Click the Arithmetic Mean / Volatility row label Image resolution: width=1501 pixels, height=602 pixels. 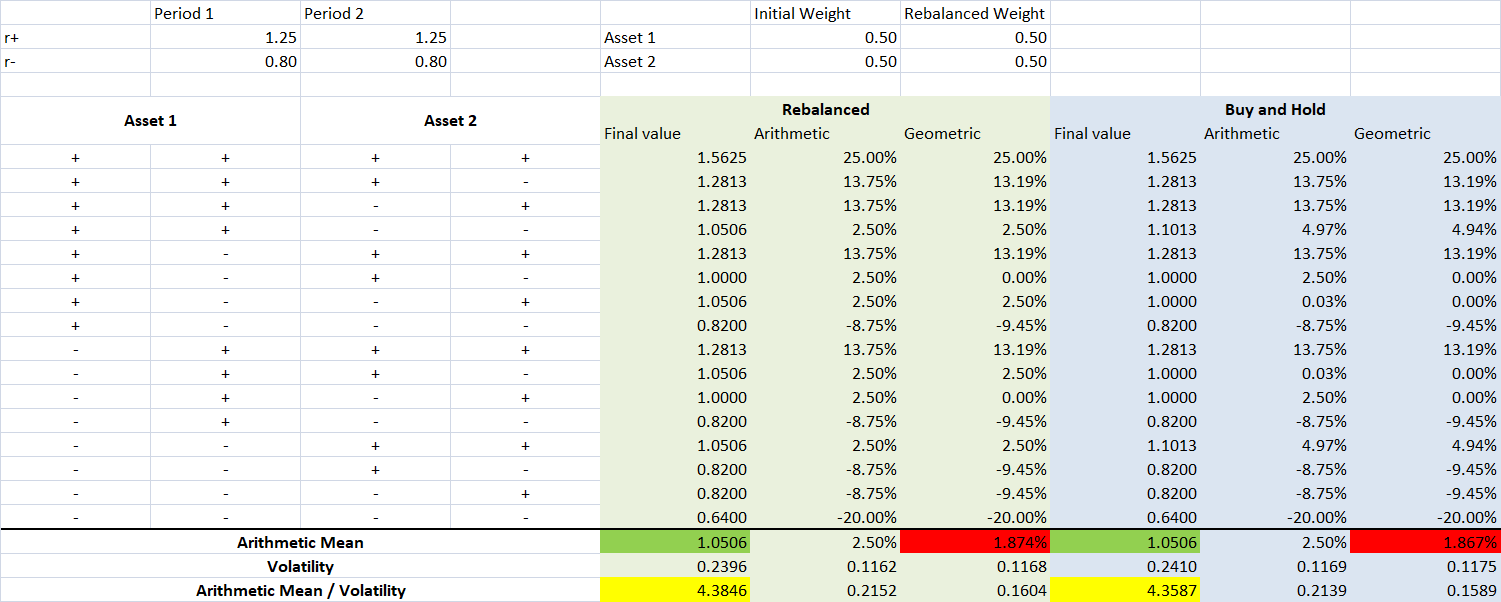[x=300, y=590]
